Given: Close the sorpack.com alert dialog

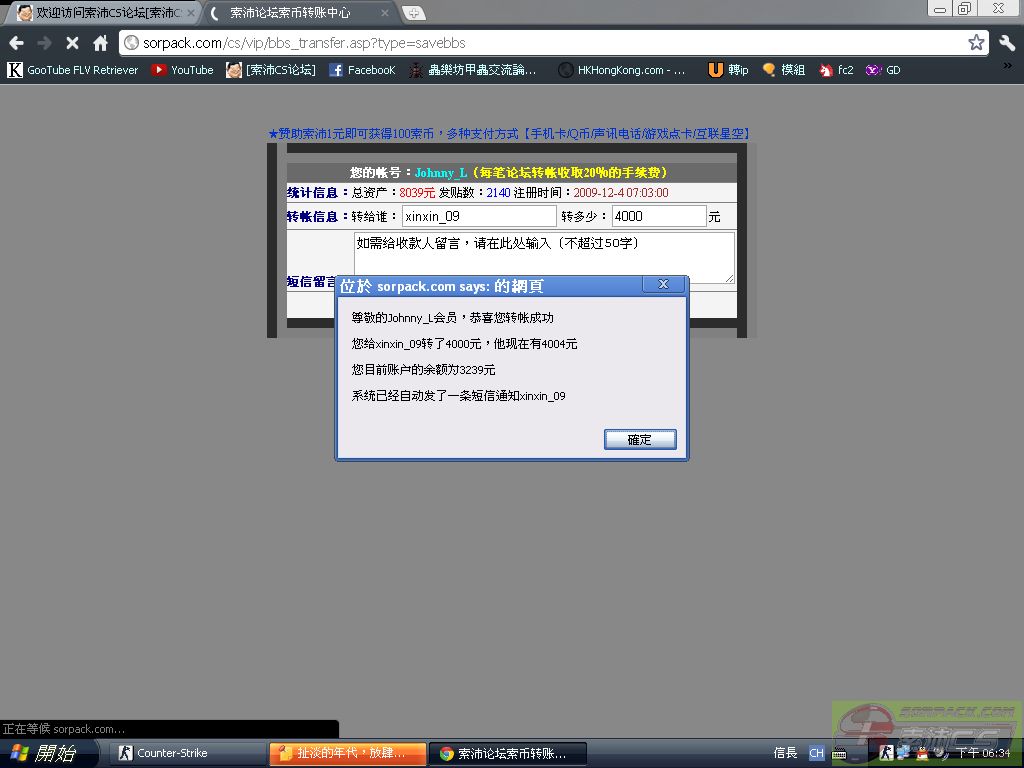Looking at the screenshot, I should point(663,285).
